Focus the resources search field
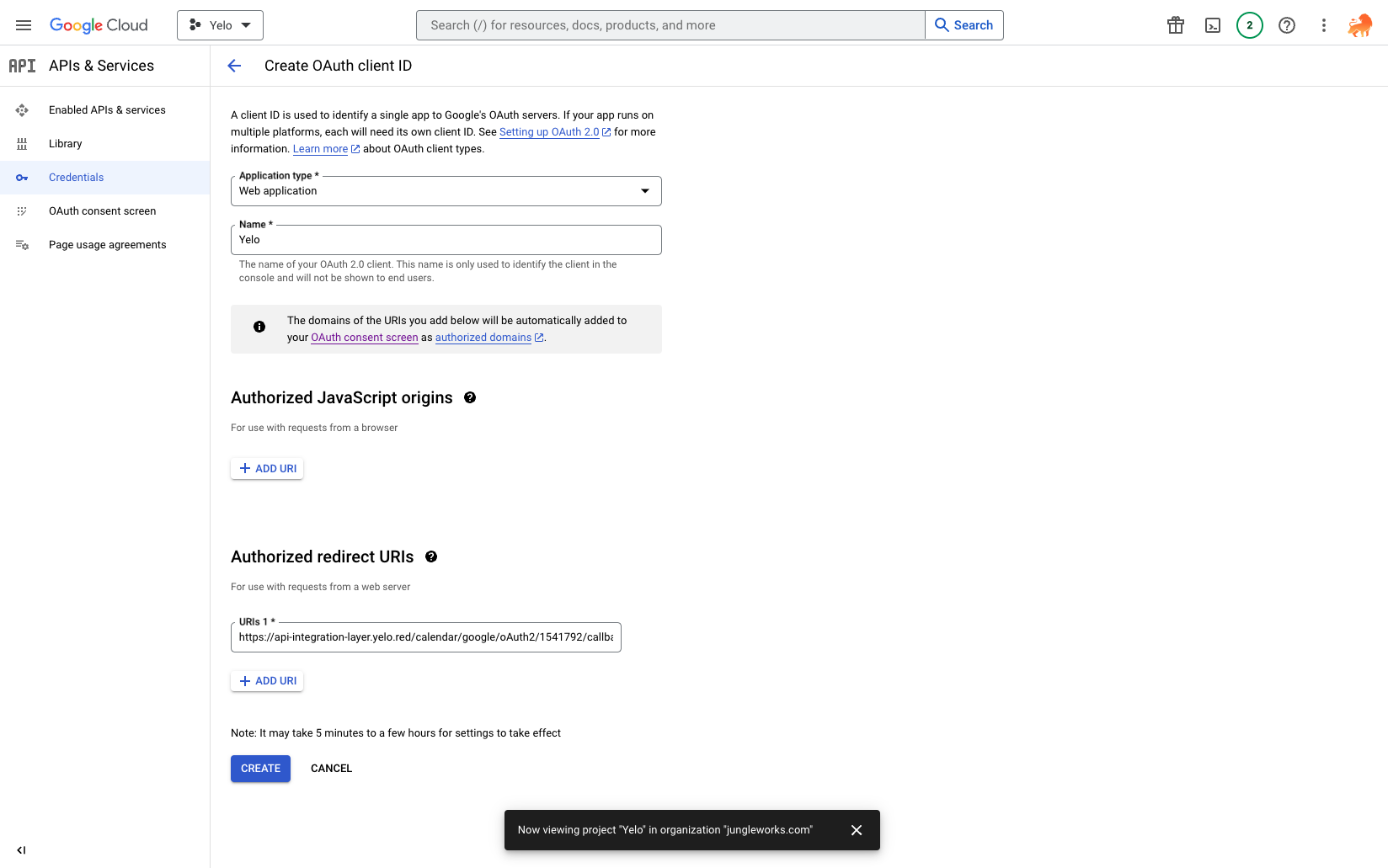 point(670,25)
